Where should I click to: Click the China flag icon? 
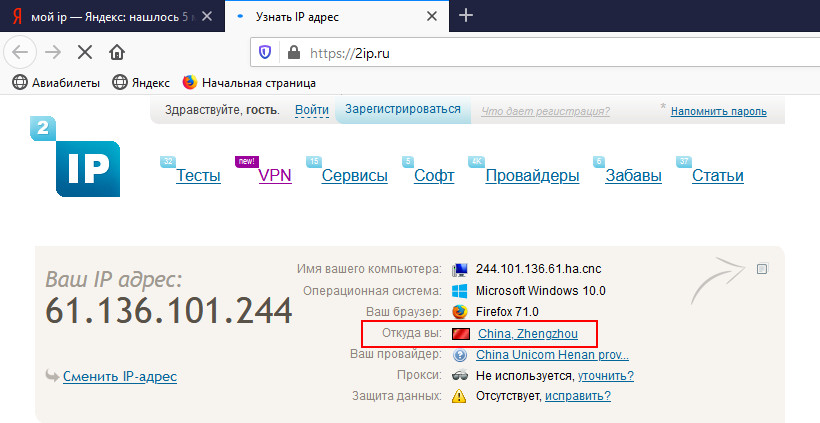click(461, 334)
